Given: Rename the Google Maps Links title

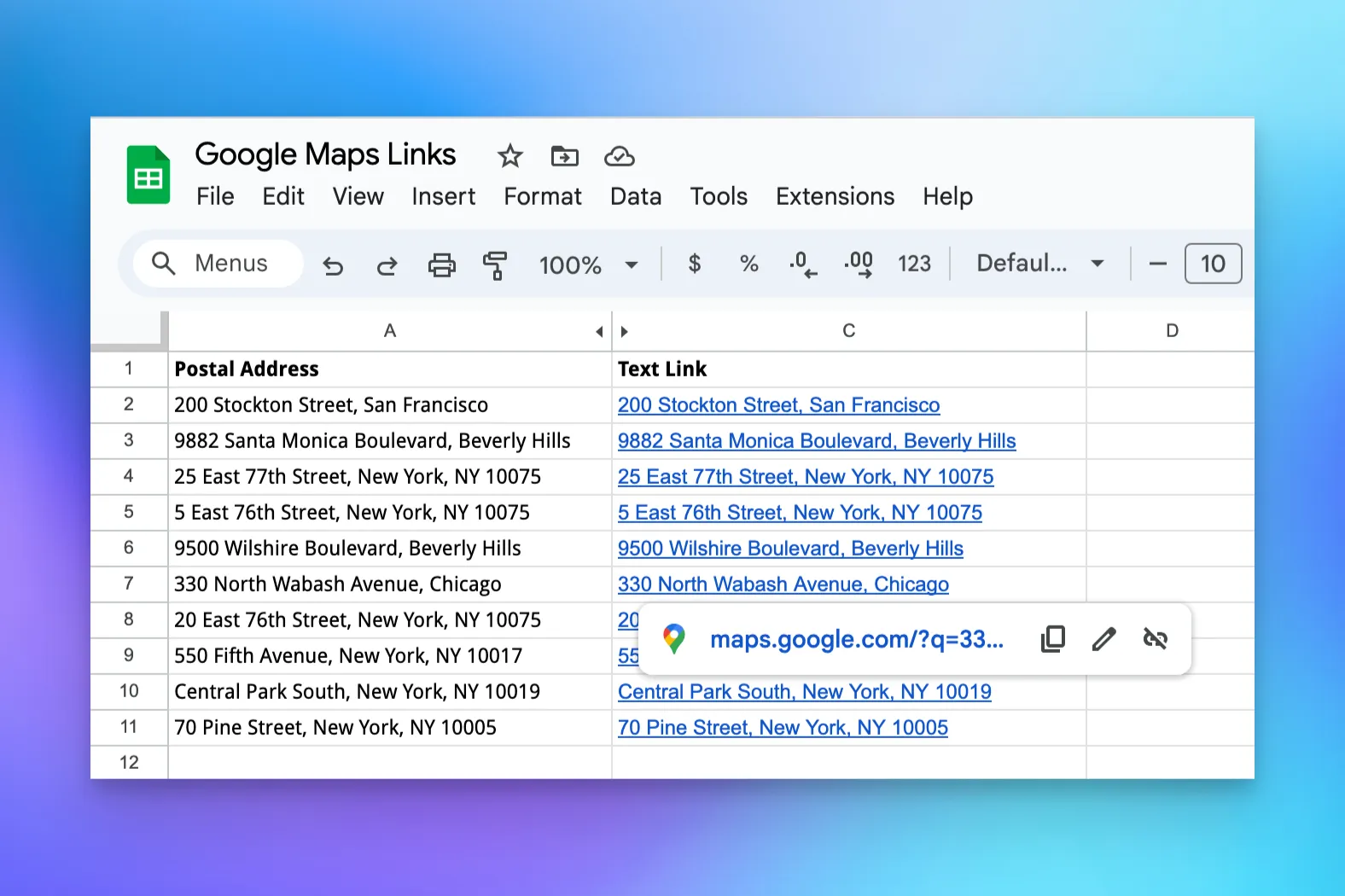Looking at the screenshot, I should click(325, 155).
